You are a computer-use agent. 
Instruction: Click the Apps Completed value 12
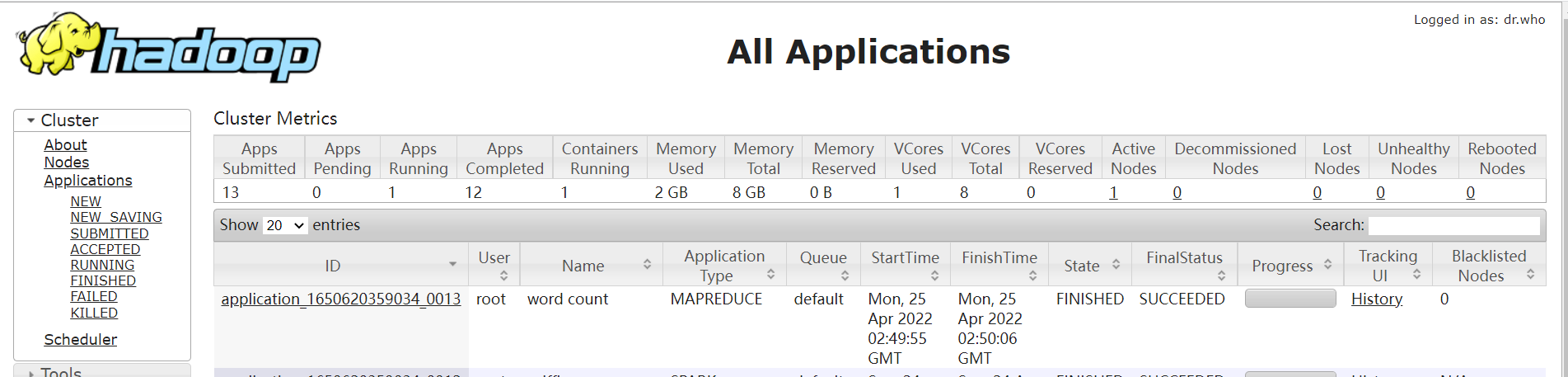474,192
